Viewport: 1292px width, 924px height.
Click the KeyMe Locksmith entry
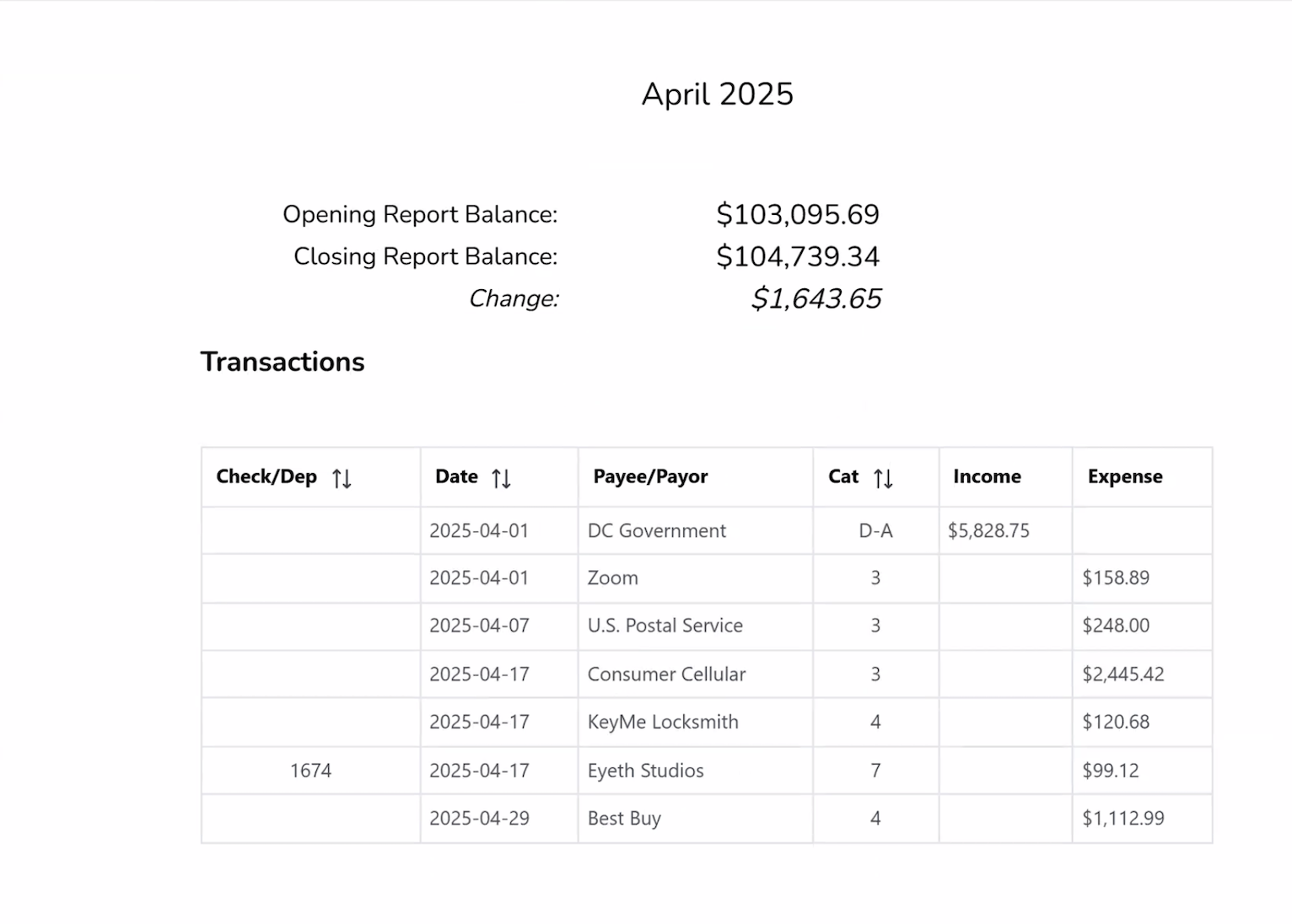[x=663, y=722]
